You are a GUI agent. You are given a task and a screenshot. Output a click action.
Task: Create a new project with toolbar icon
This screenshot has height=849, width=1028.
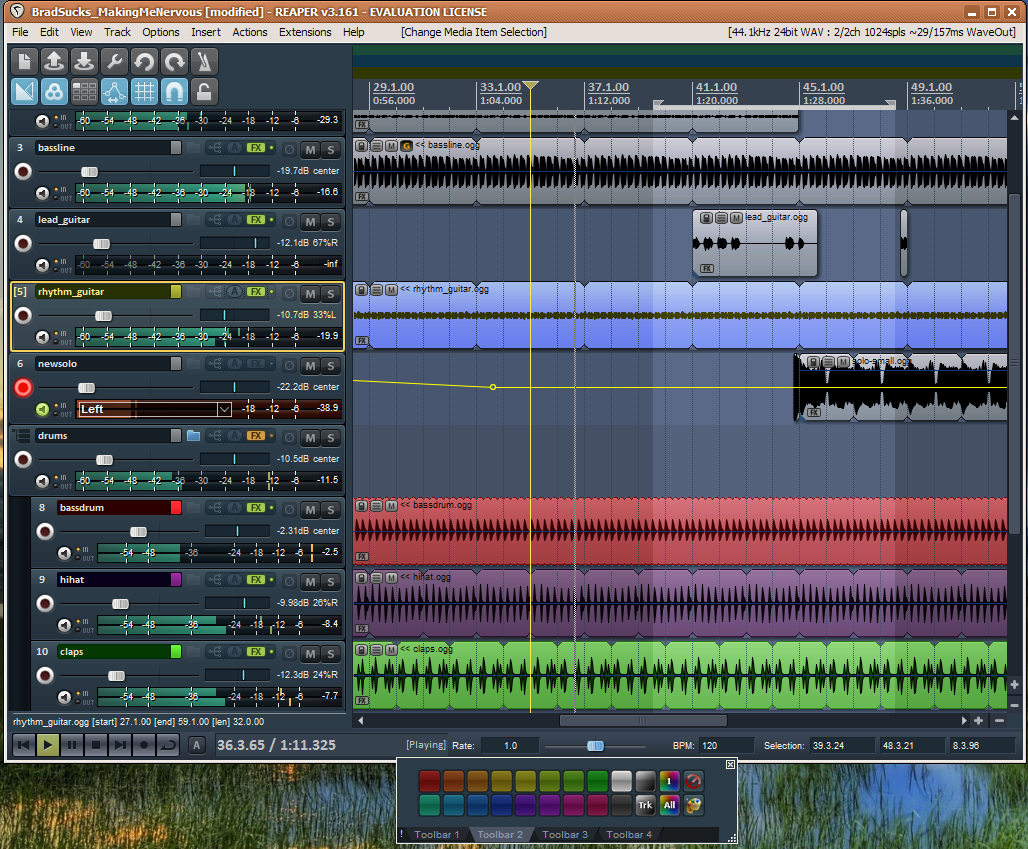[x=24, y=62]
